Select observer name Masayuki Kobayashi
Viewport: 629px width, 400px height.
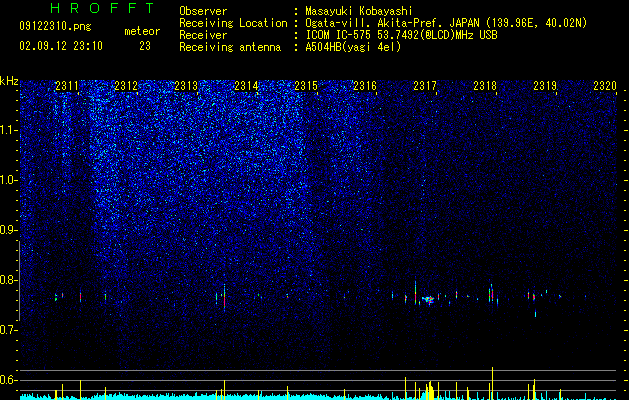point(359,11)
